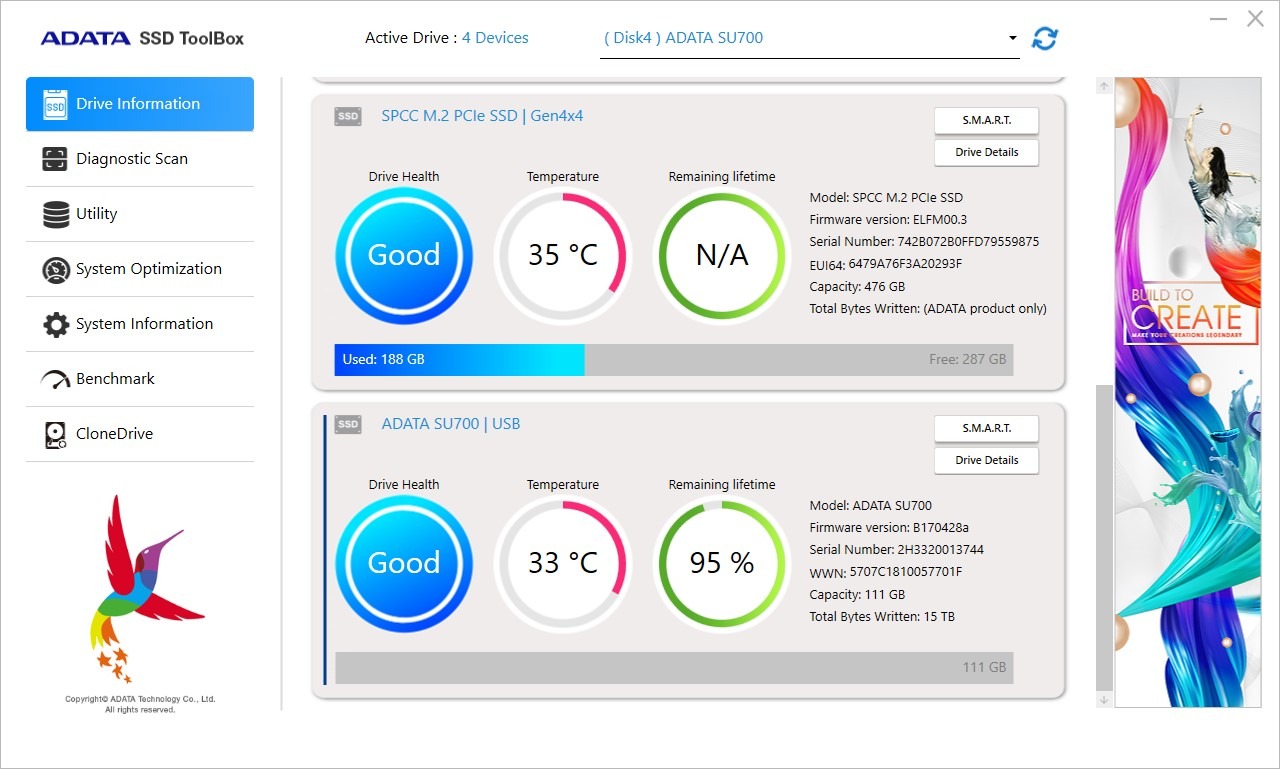Open Drive Details for ADATA SU700

(x=987, y=461)
